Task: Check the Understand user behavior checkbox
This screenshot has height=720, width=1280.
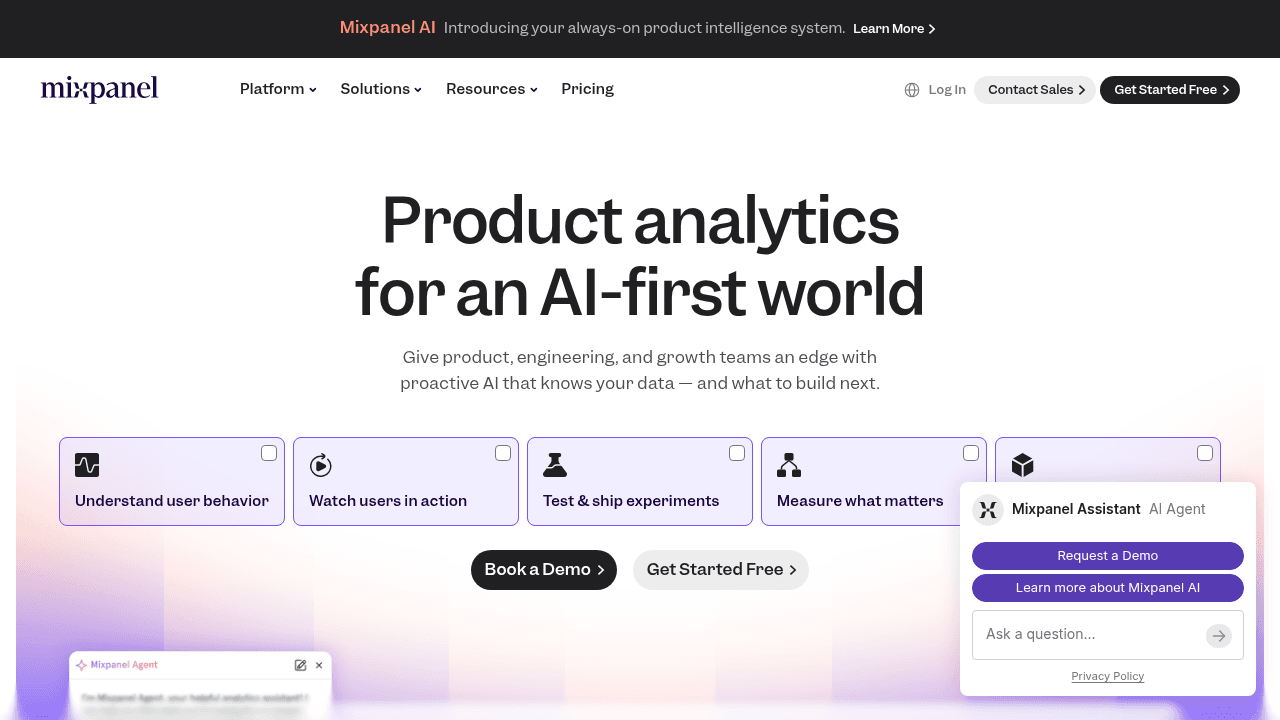Action: pyautogui.click(x=269, y=453)
